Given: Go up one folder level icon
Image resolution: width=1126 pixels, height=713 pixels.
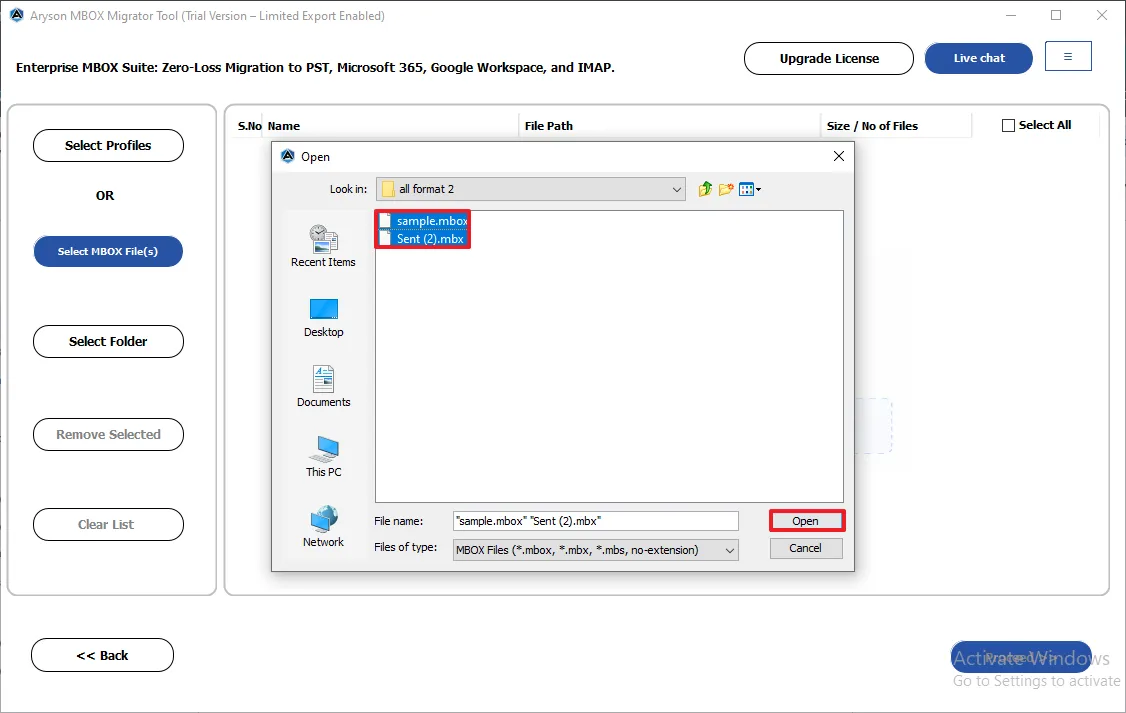Looking at the screenshot, I should tap(705, 189).
